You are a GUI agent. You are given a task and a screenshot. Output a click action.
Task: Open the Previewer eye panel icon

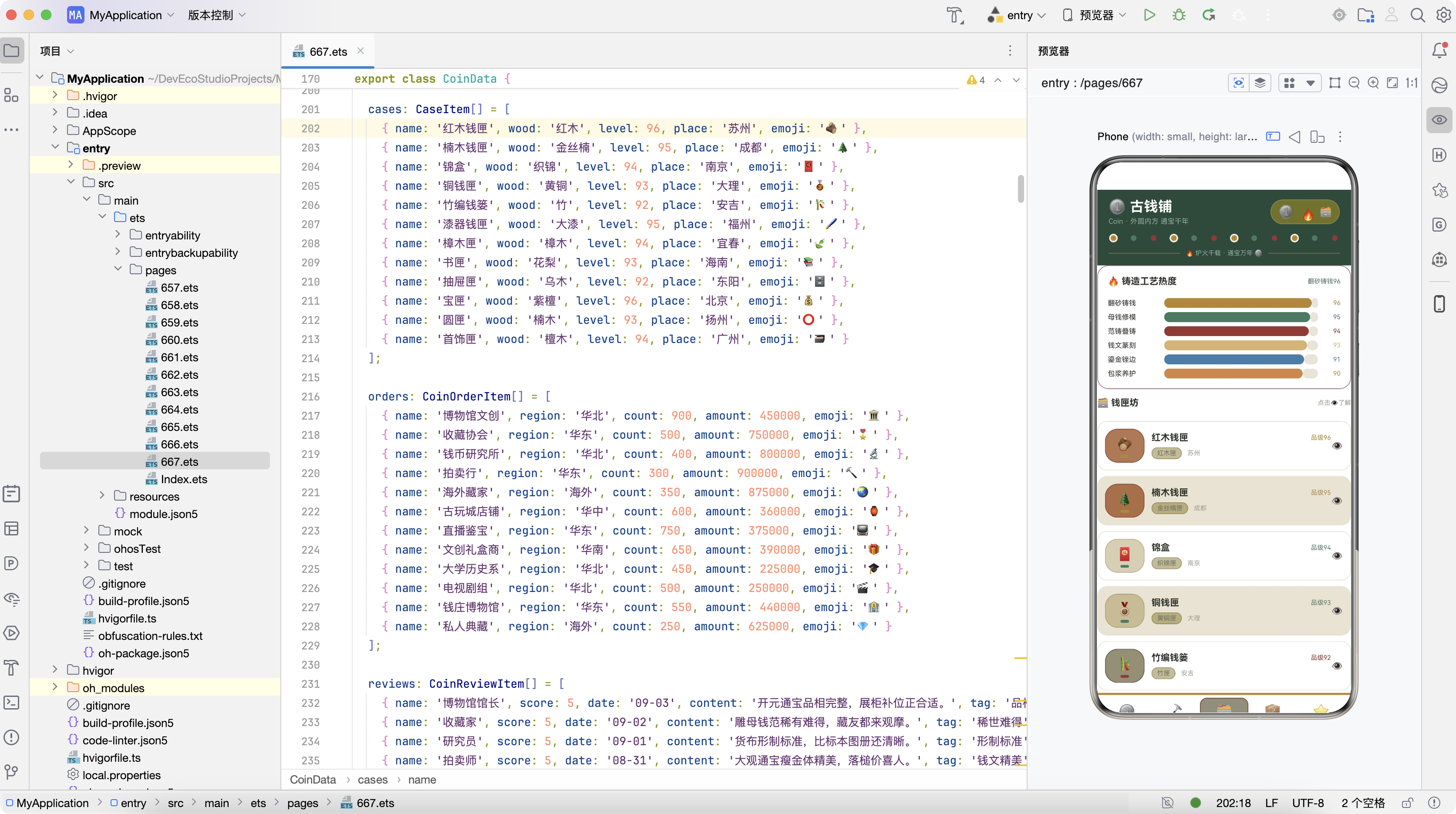click(x=1439, y=120)
